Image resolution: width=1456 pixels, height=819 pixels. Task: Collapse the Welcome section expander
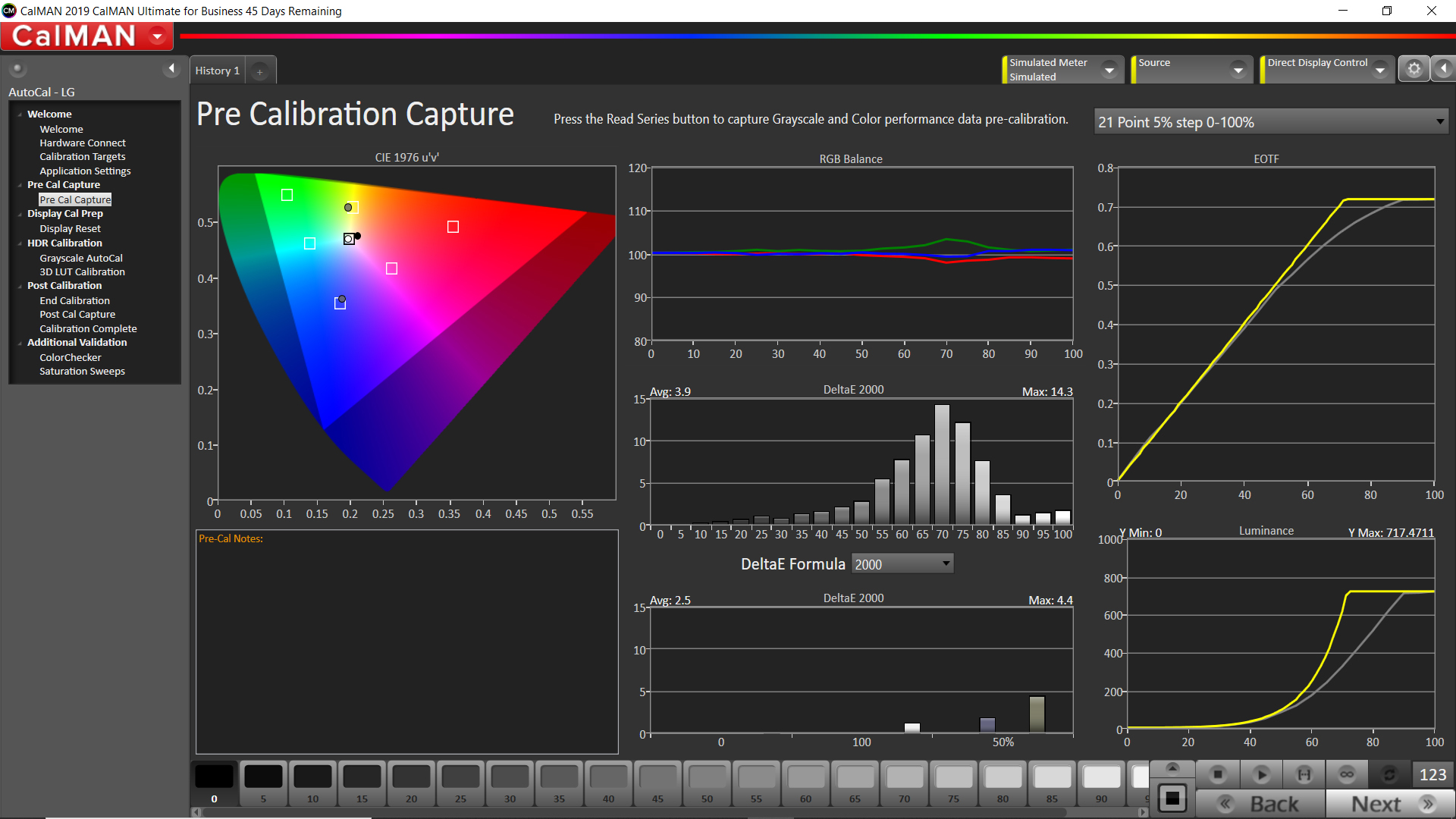pyautogui.click(x=20, y=115)
